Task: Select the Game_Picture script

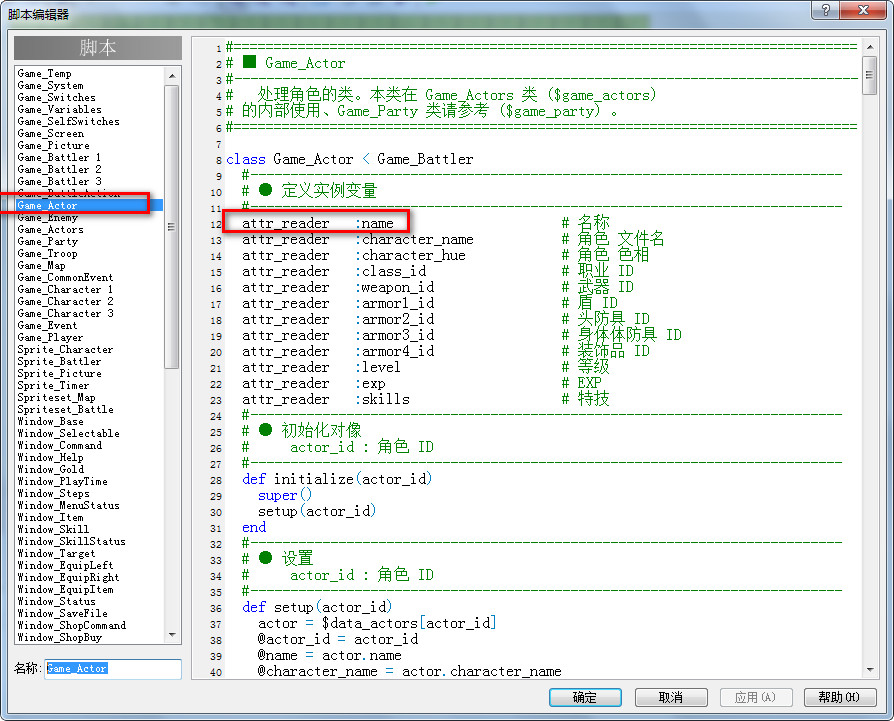Action: click(54, 145)
